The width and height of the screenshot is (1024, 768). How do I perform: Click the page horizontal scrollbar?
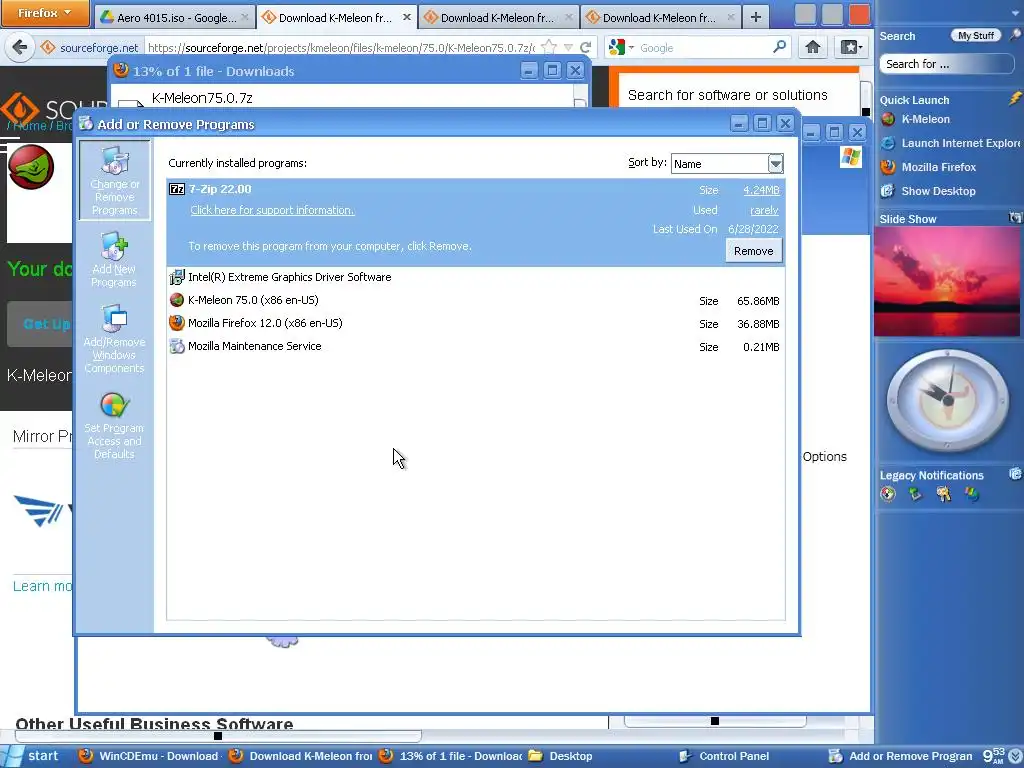(x=217, y=736)
